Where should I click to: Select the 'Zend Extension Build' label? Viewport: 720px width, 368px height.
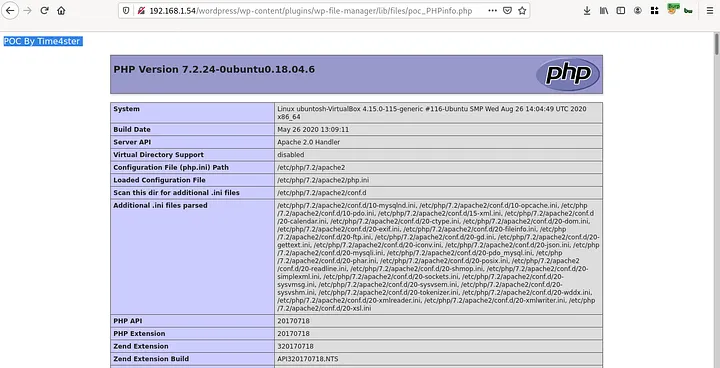pyautogui.click(x=151, y=359)
